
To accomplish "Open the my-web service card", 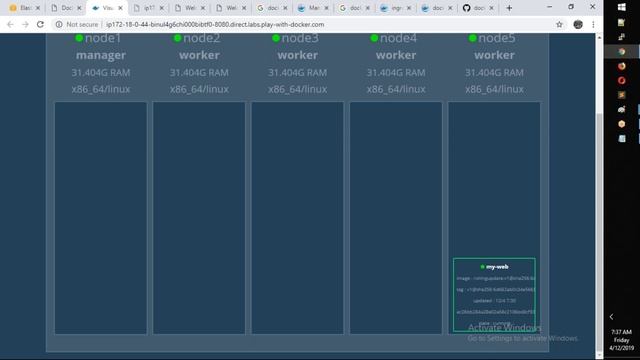I will click(494, 295).
